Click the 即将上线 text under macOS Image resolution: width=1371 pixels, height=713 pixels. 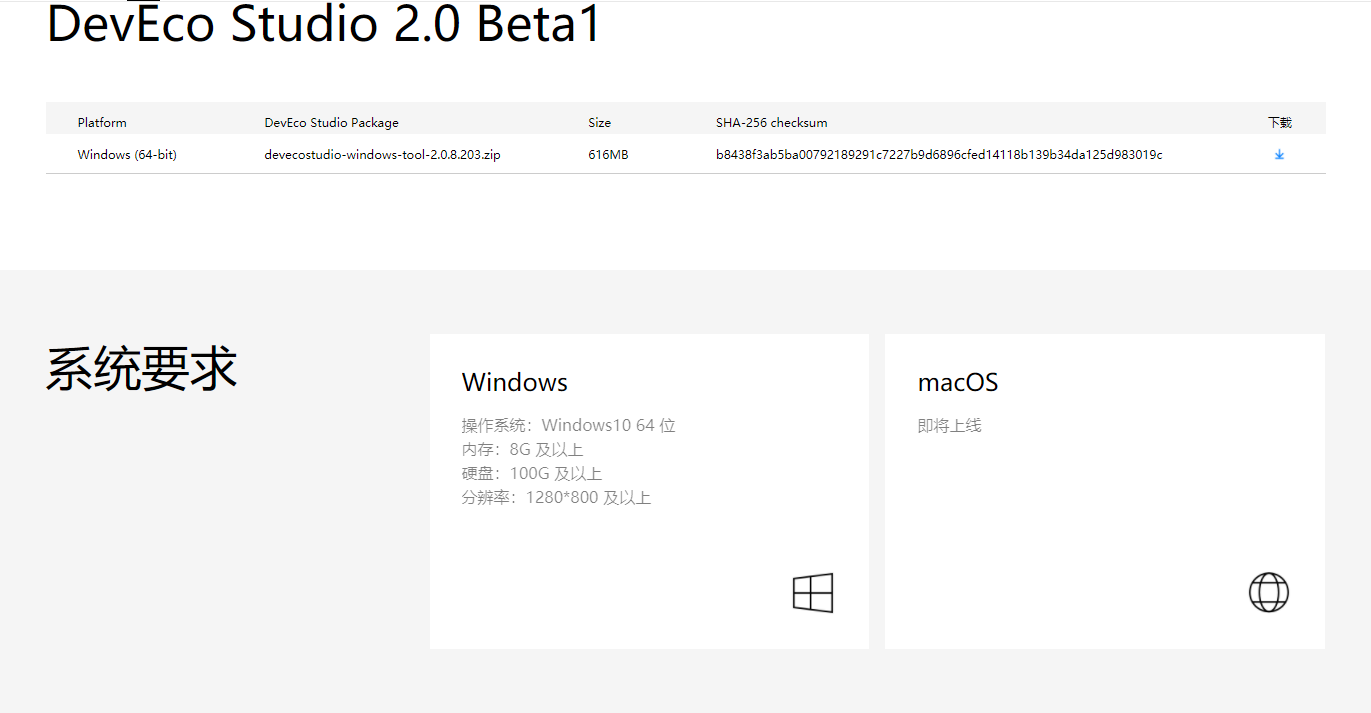coord(949,426)
